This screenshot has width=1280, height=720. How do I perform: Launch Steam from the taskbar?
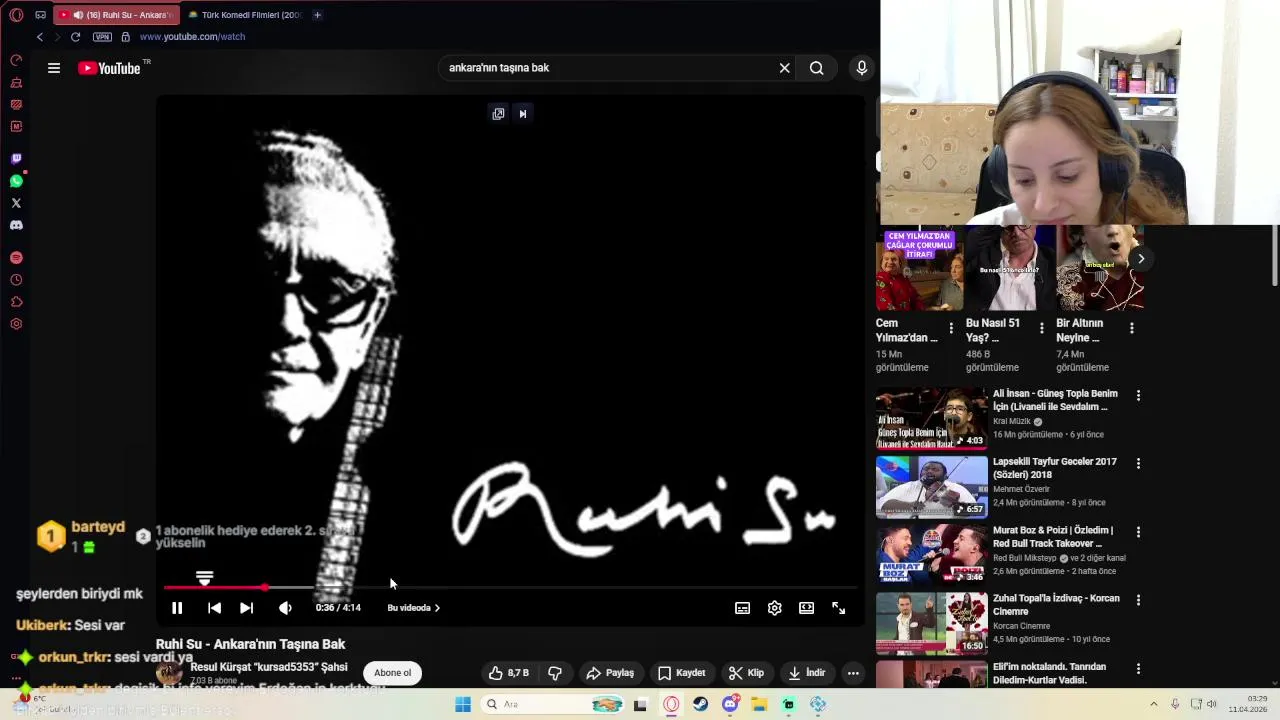pyautogui.click(x=700, y=704)
